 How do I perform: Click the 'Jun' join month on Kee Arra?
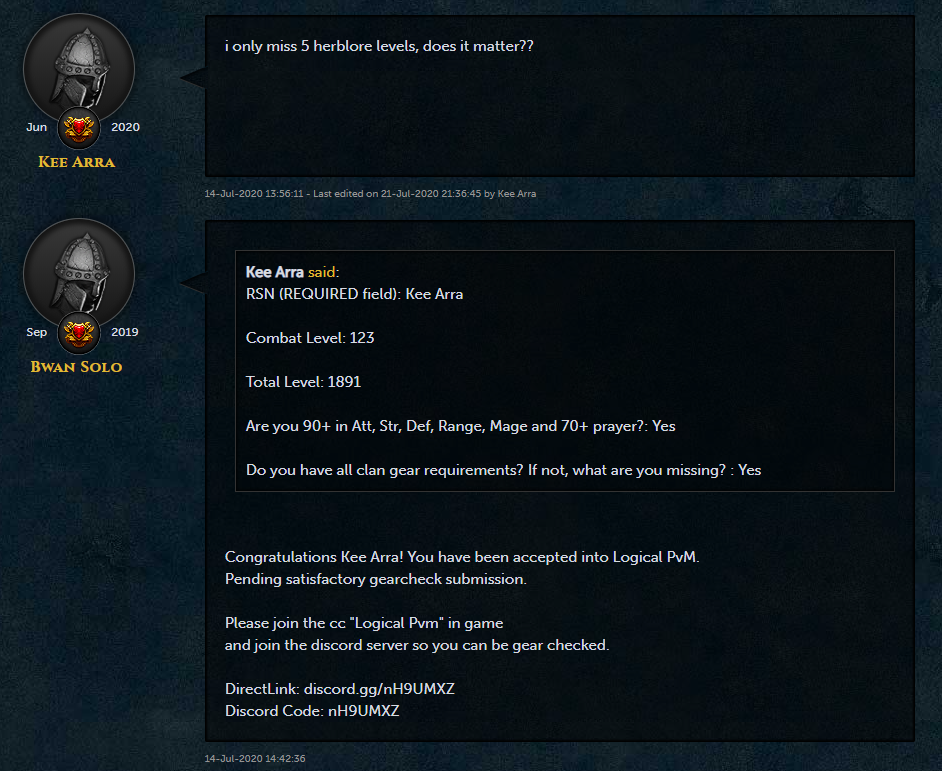(x=37, y=127)
